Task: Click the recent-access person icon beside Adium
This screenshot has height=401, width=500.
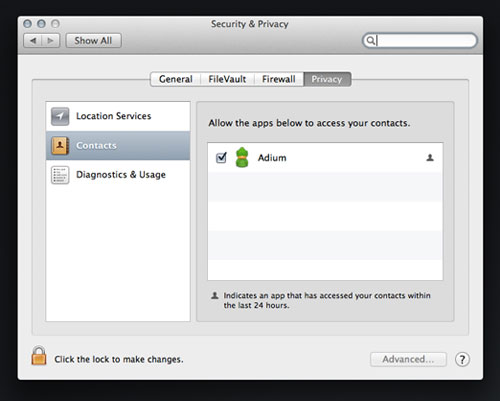Action: (x=430, y=158)
